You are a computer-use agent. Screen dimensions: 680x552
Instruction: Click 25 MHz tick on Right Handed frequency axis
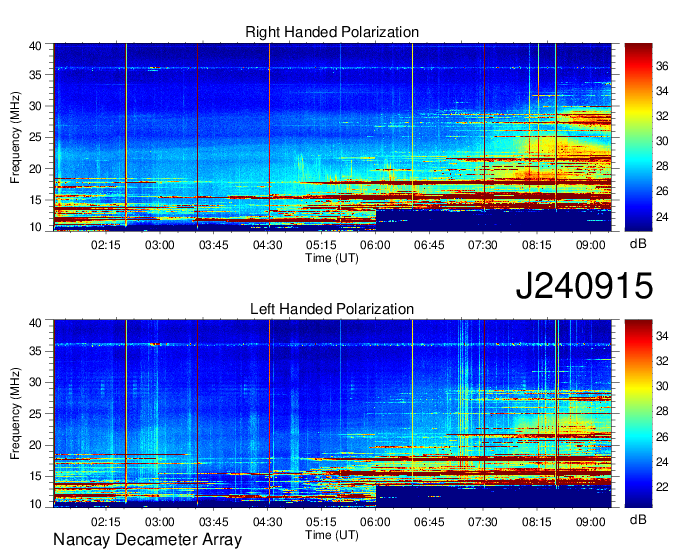point(36,137)
